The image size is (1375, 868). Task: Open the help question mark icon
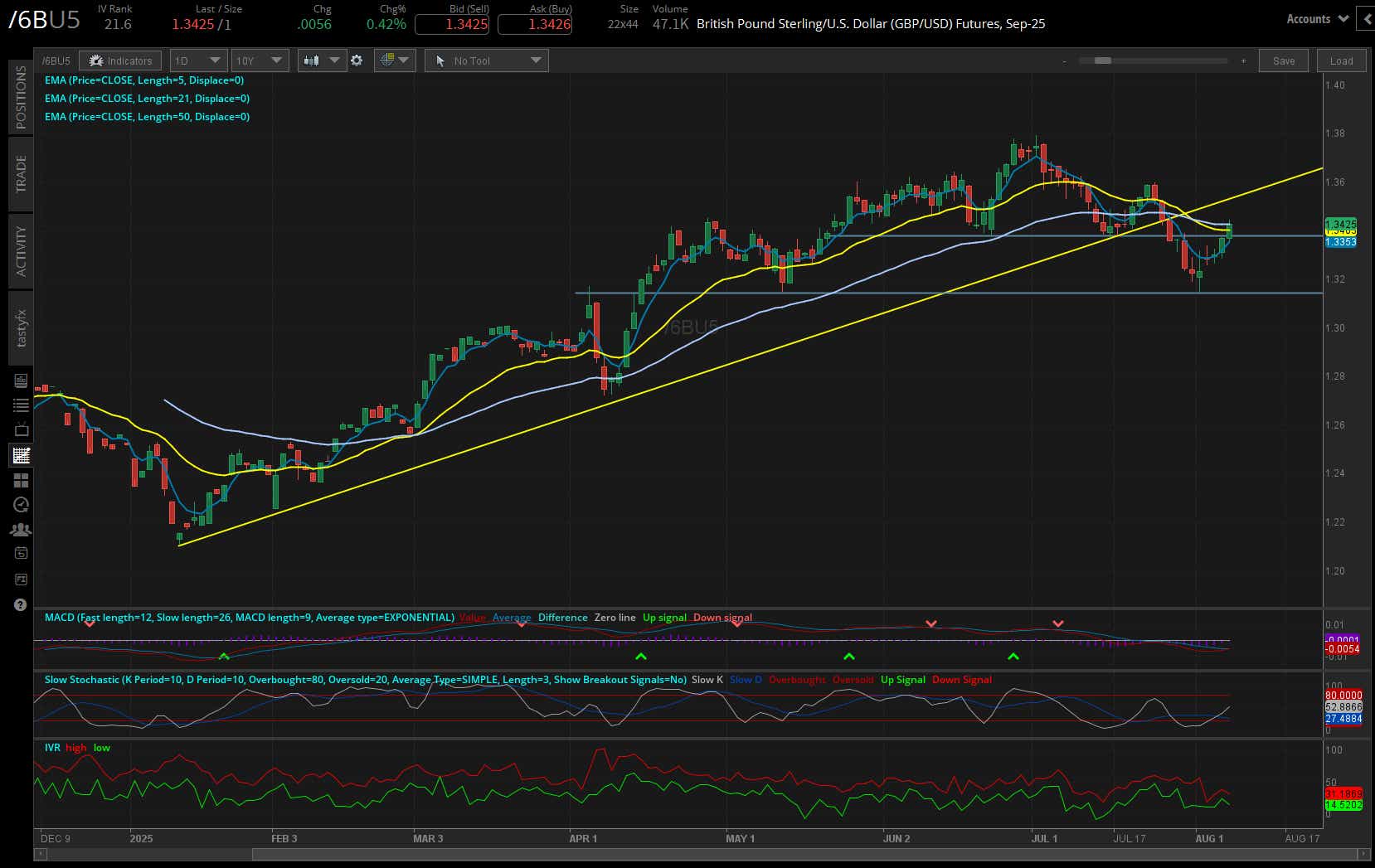[21, 605]
